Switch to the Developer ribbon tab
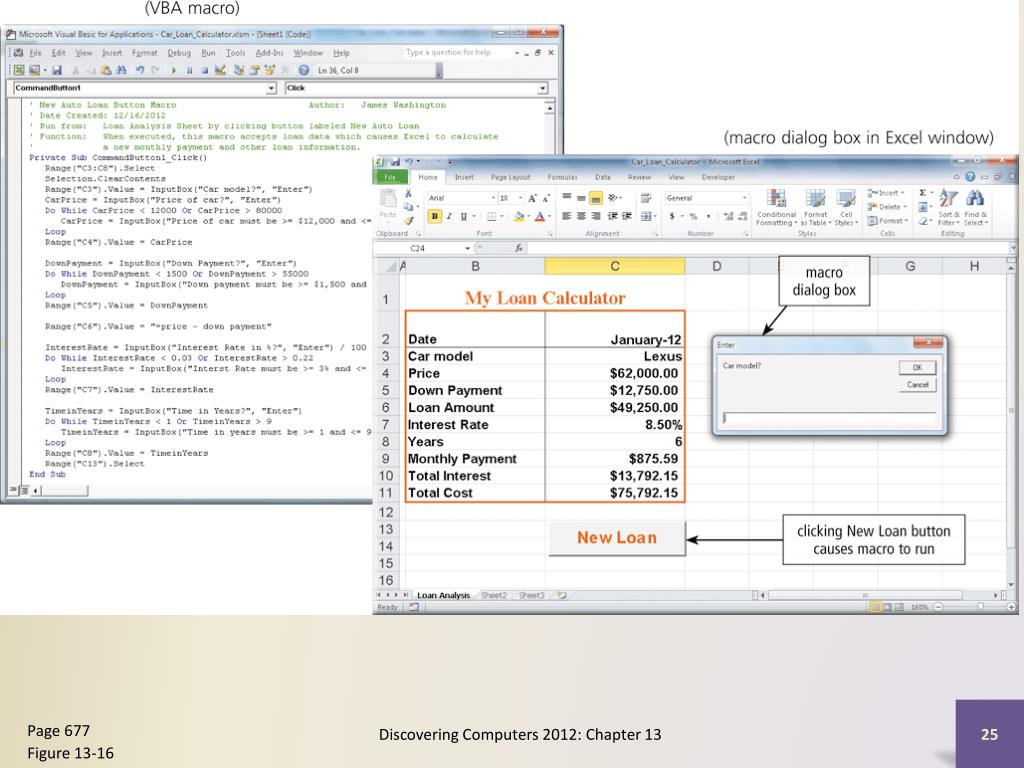 (718, 177)
